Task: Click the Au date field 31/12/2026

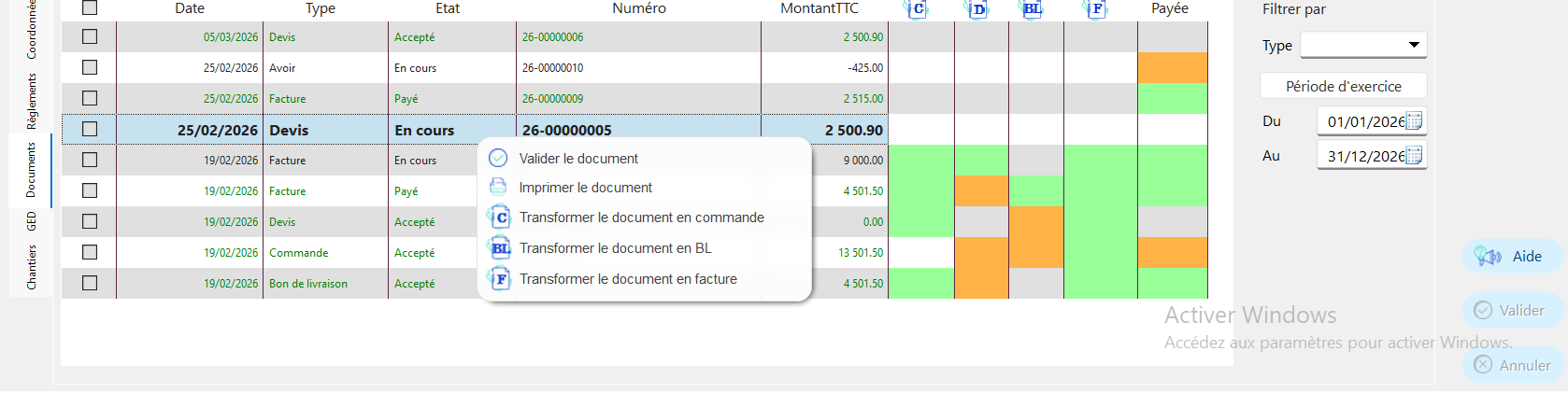Action: 1372,156
